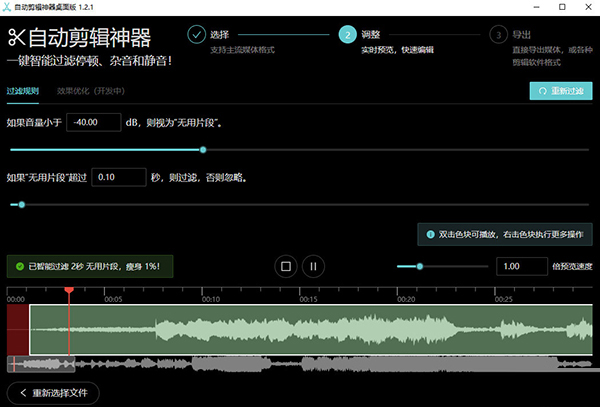The width and height of the screenshot is (600, 407).
Task: Click the step 3 导出 circle icon
Action: 498,35
